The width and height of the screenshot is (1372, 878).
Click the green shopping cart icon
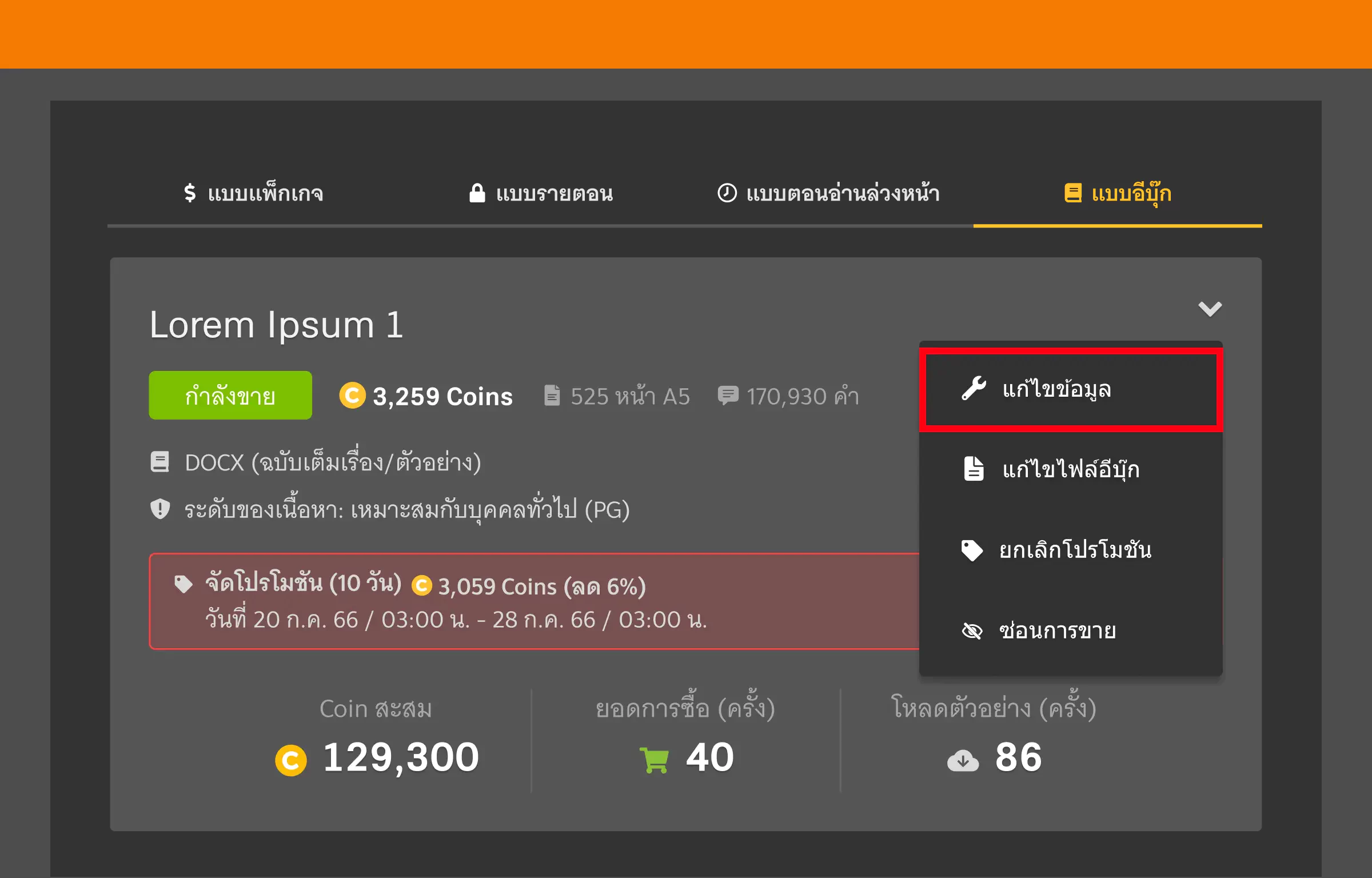[654, 760]
